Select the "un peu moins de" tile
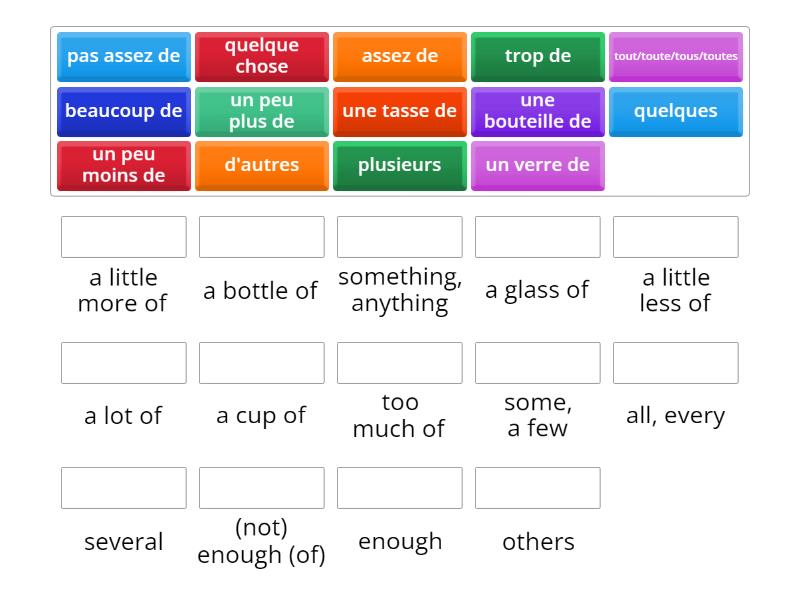Image resolution: width=800 pixels, height=600 pixels. tap(123, 165)
